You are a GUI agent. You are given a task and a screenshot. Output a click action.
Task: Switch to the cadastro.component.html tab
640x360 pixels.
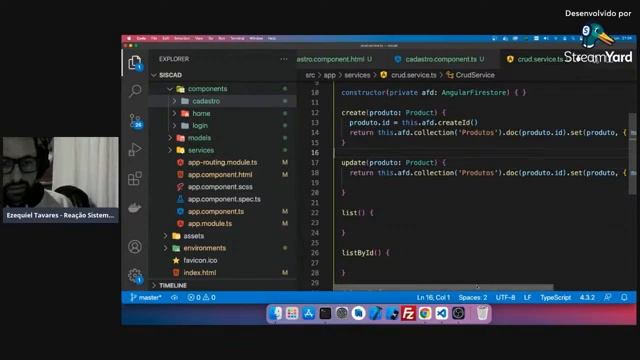click(x=334, y=59)
